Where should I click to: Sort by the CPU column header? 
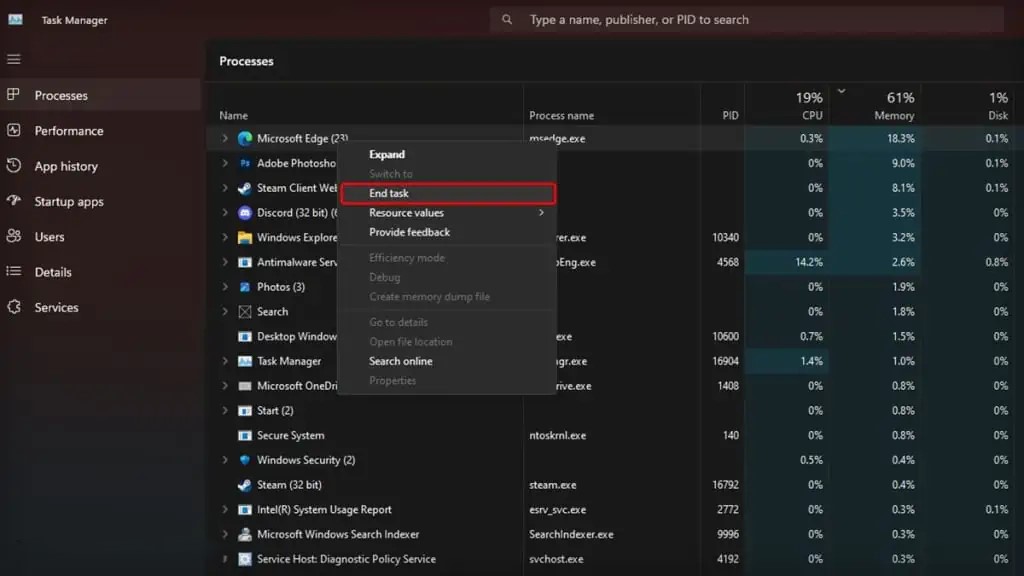(808, 106)
